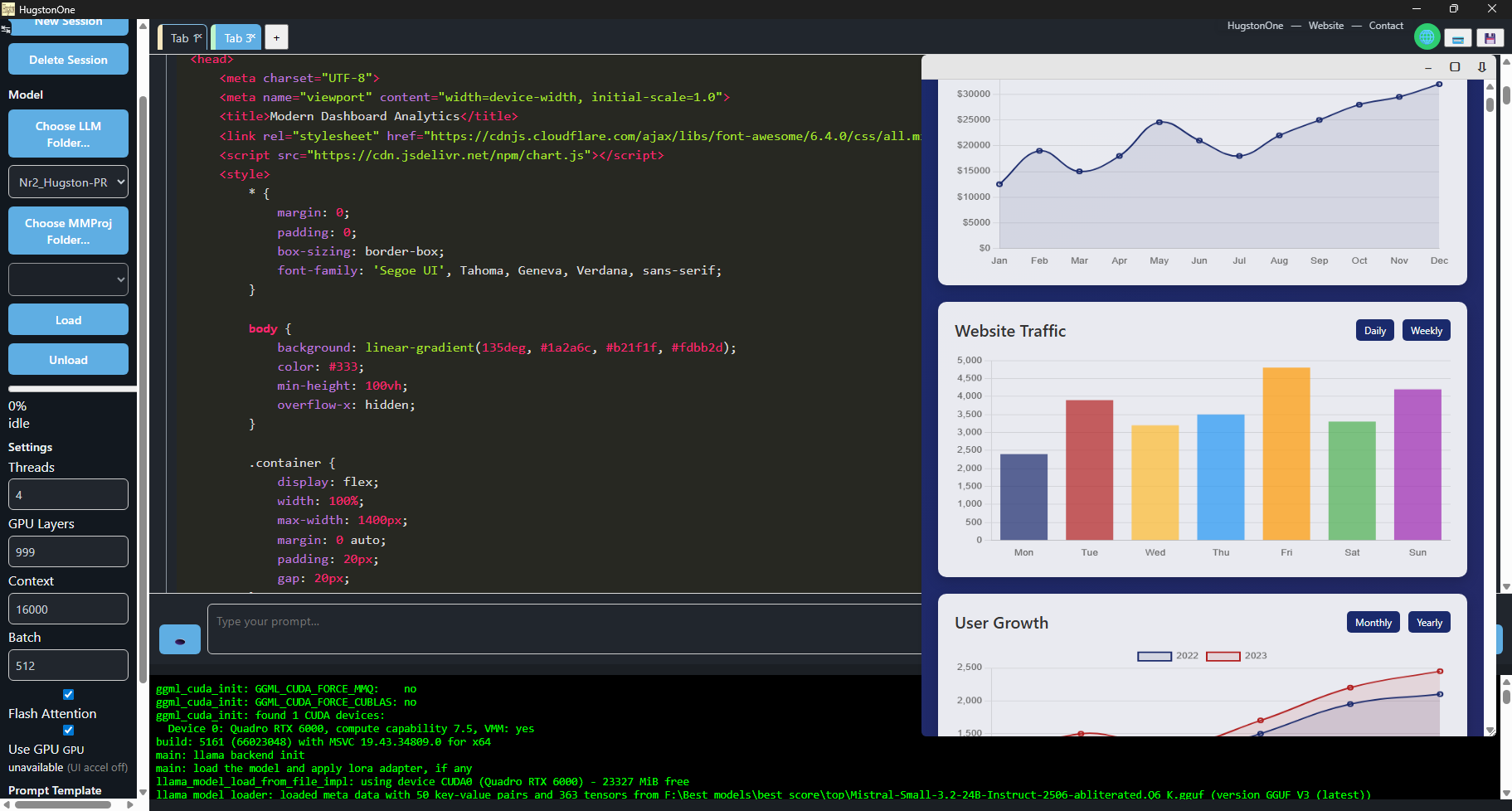Select Yearly in User Growth chart
The width and height of the screenshot is (1512, 811).
pos(1429,622)
